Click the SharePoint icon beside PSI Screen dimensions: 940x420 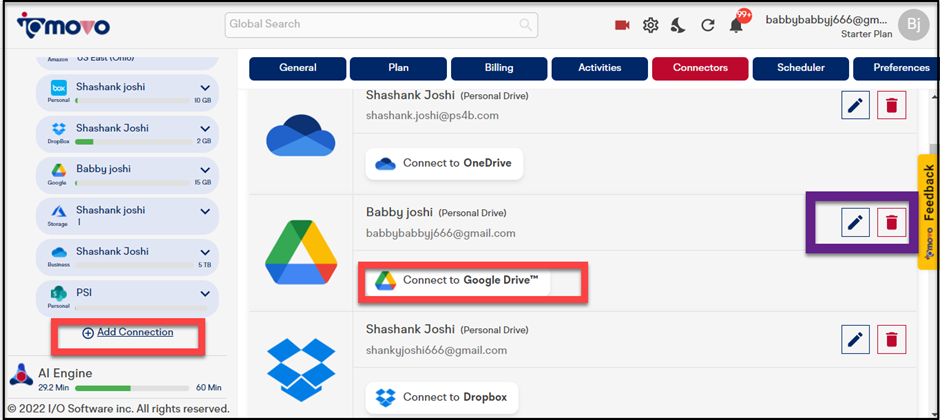point(59,294)
